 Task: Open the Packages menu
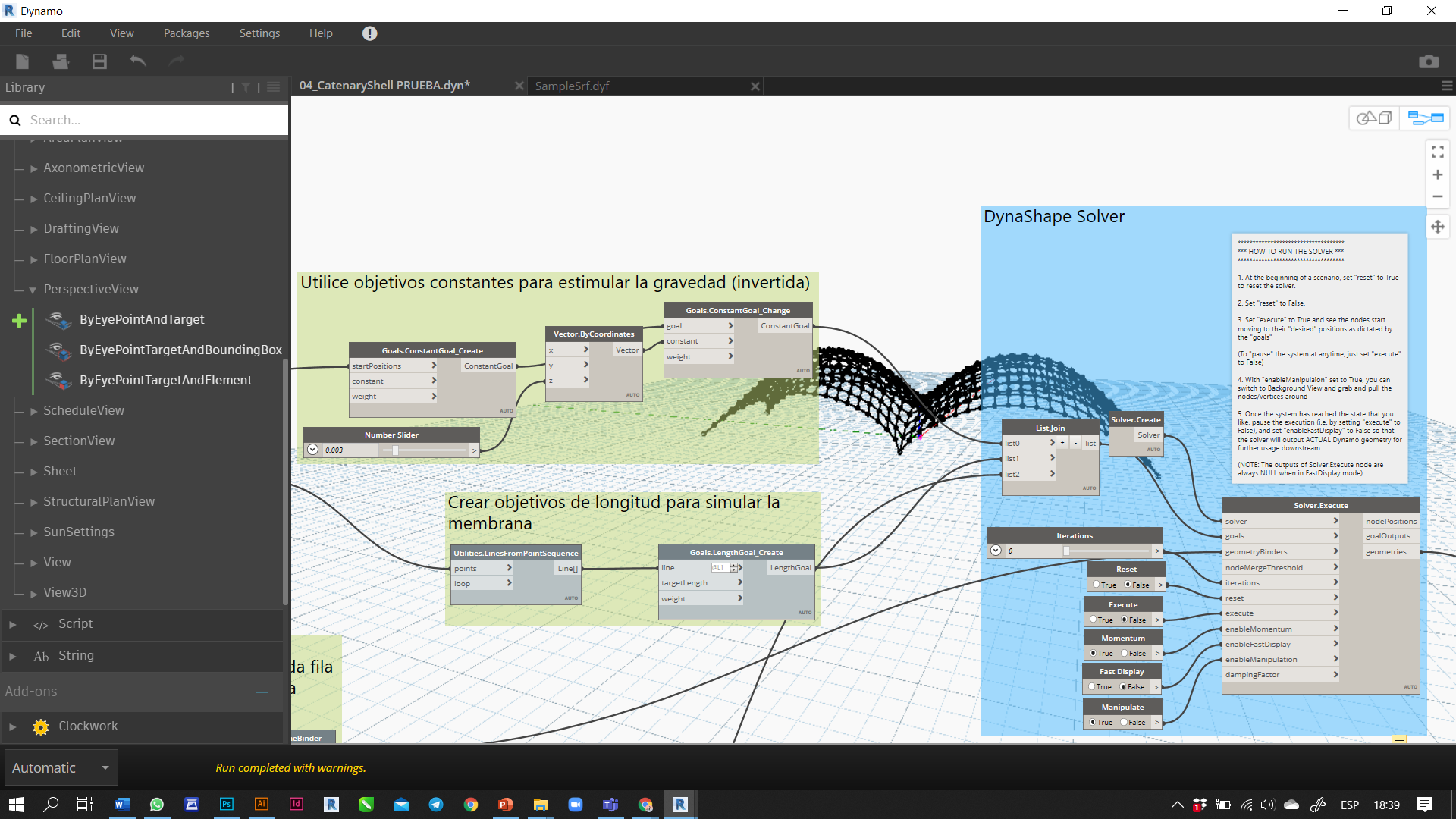point(186,33)
